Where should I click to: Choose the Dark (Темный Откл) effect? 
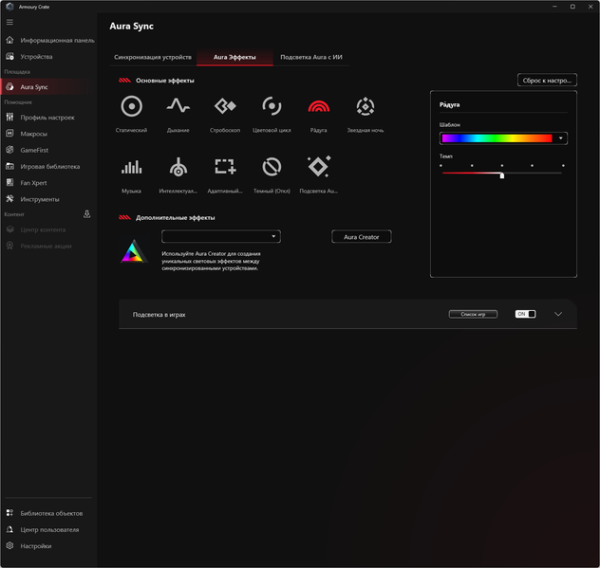click(x=272, y=166)
